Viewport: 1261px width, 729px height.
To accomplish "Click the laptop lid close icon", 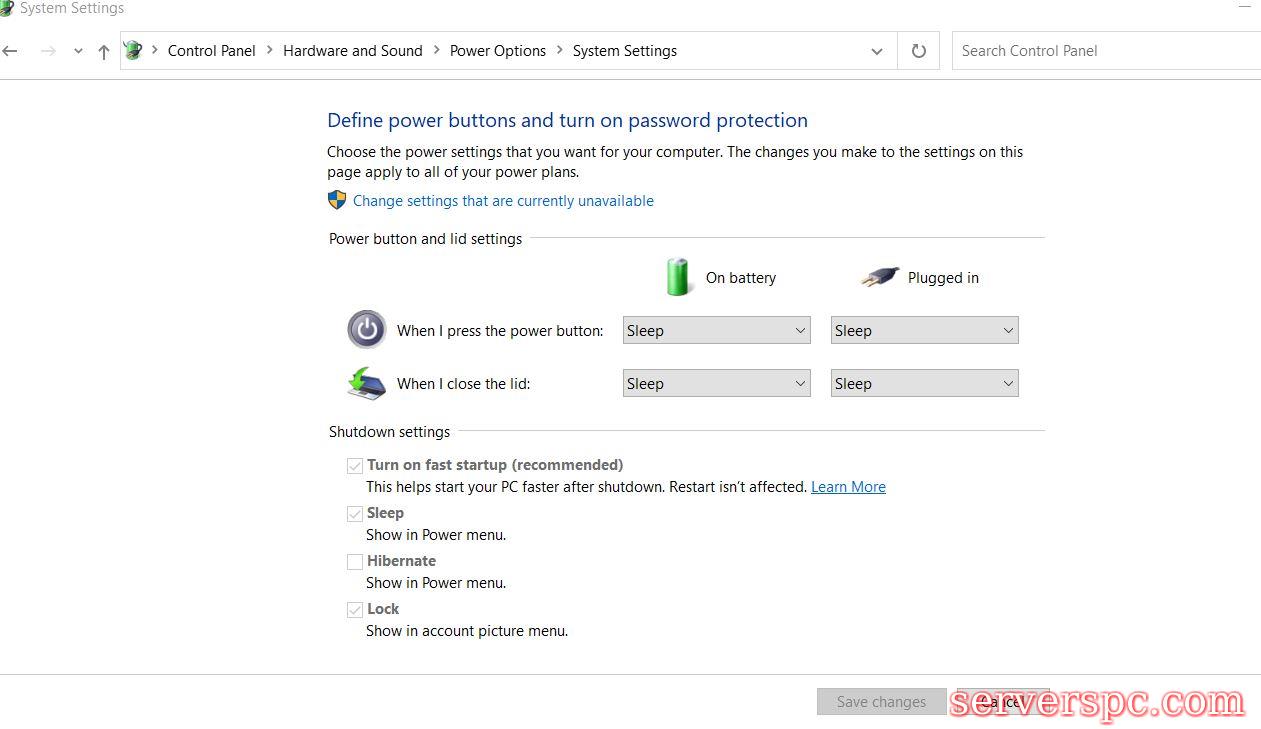I will coord(366,383).
